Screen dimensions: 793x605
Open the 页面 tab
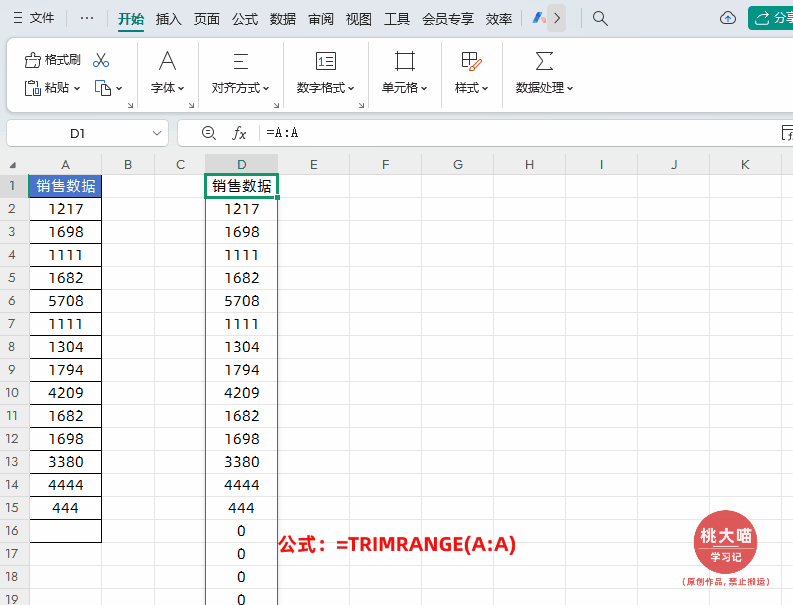click(x=206, y=19)
